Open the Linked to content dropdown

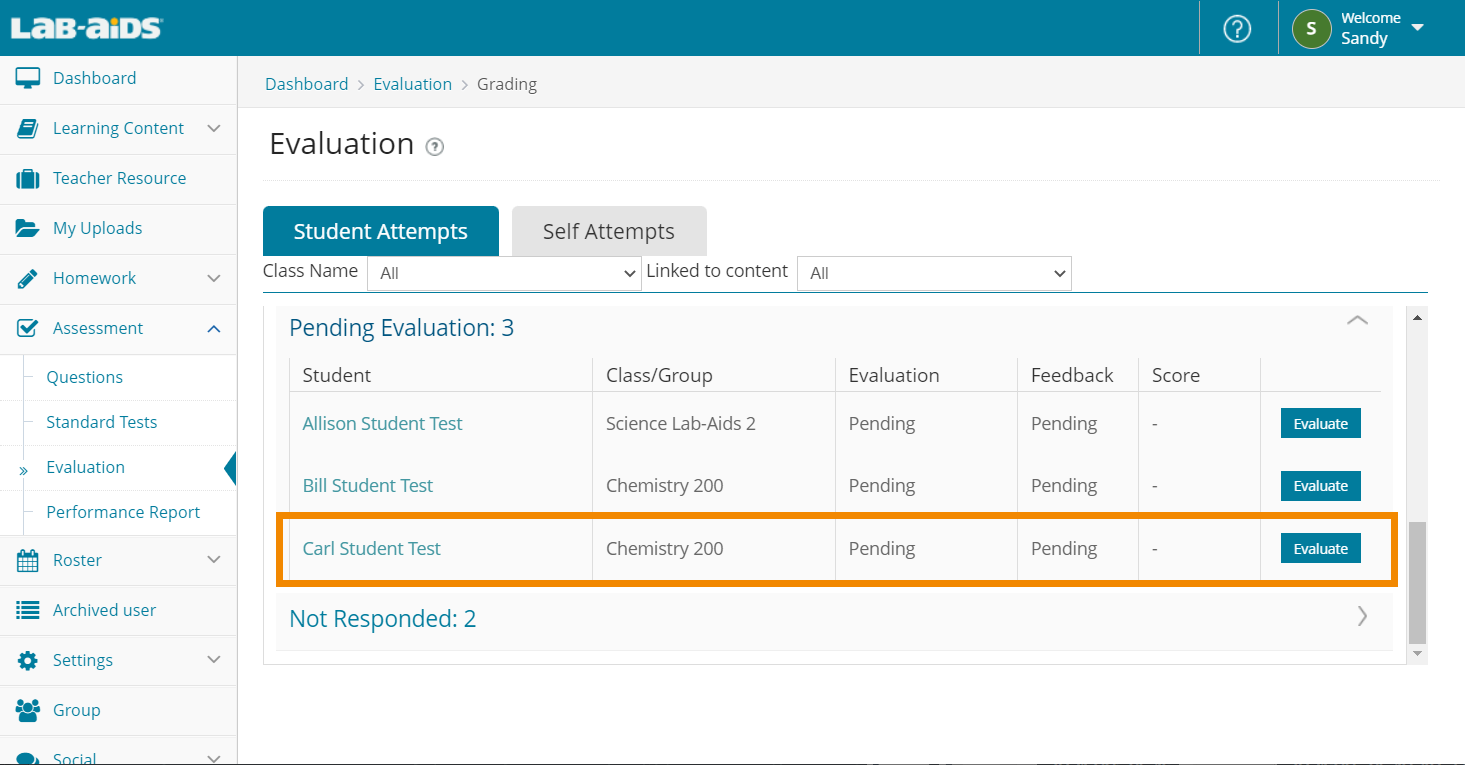tap(933, 273)
